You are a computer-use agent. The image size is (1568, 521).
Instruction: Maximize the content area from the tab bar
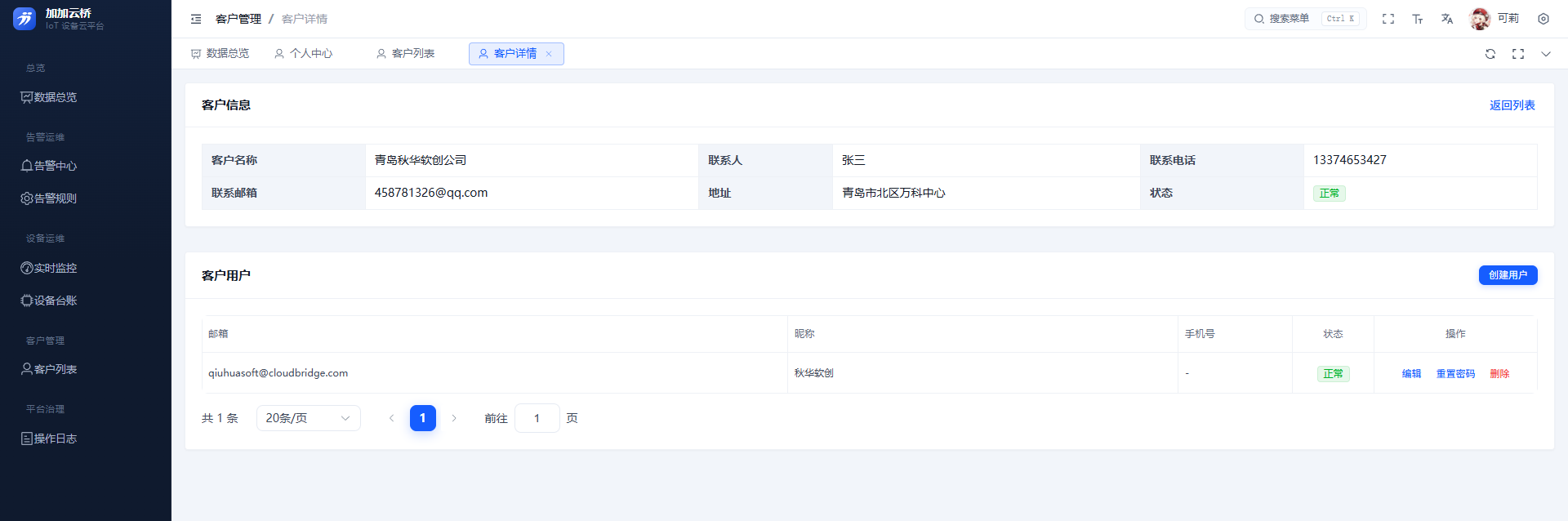click(x=1518, y=54)
